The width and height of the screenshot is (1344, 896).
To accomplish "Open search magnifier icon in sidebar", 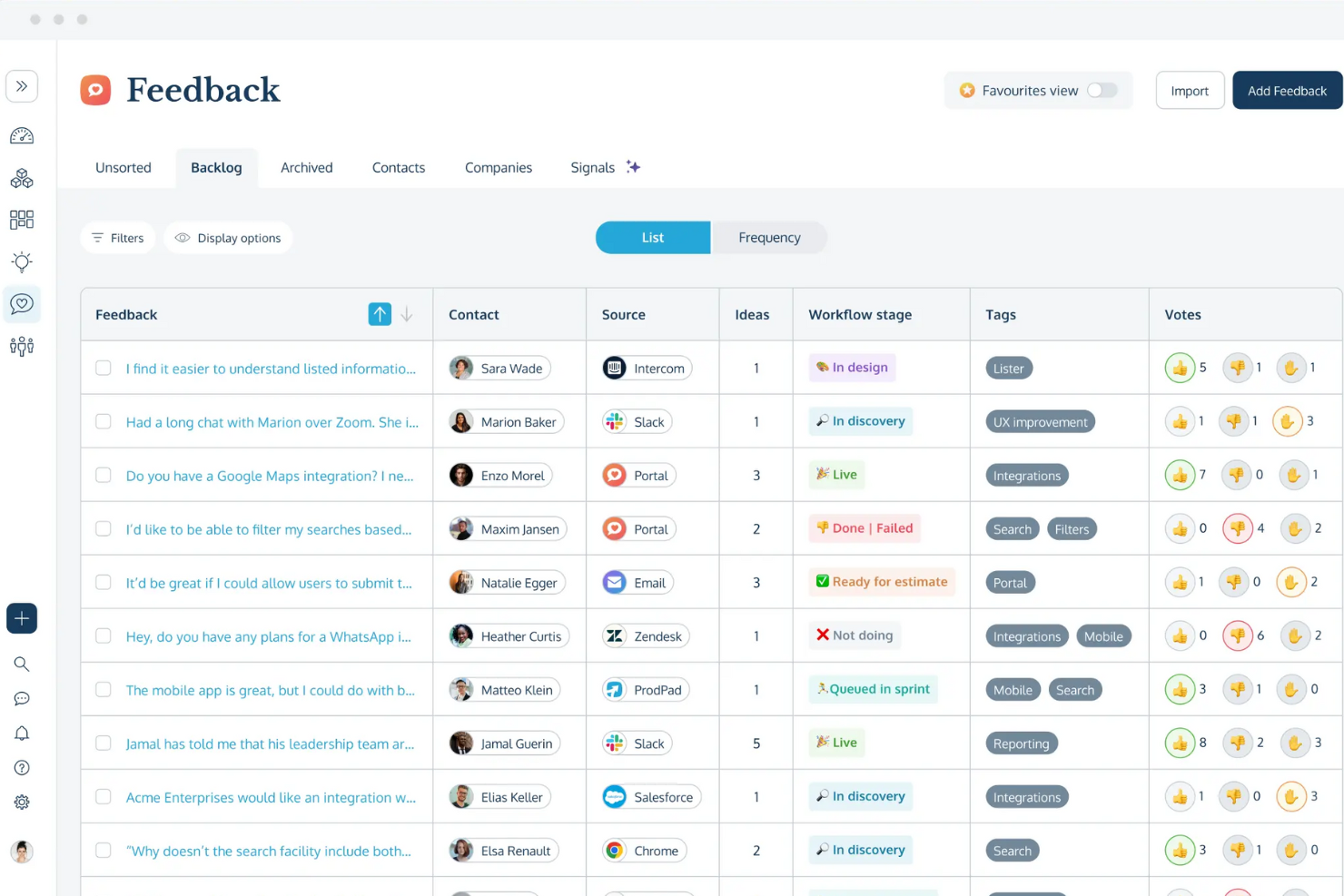I will point(22,665).
